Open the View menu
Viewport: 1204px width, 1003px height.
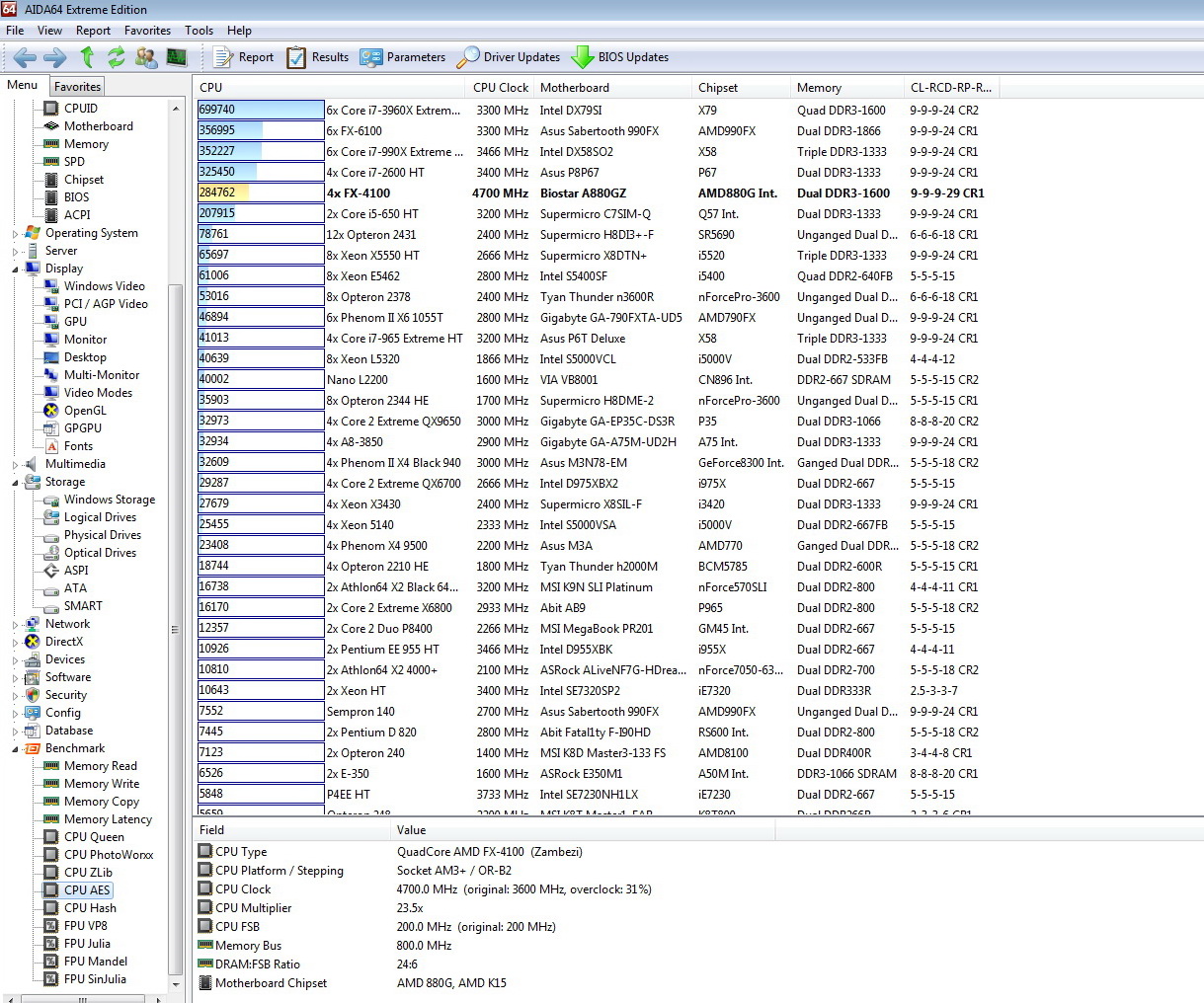49,31
